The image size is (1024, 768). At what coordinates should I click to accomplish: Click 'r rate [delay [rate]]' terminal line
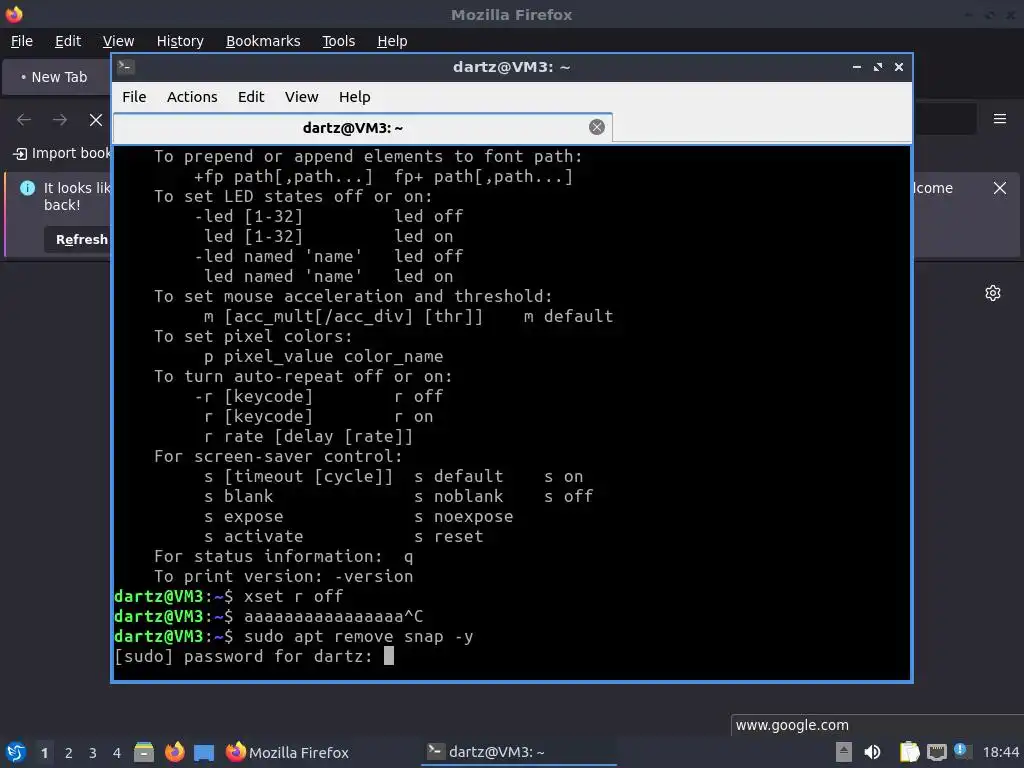[308, 436]
